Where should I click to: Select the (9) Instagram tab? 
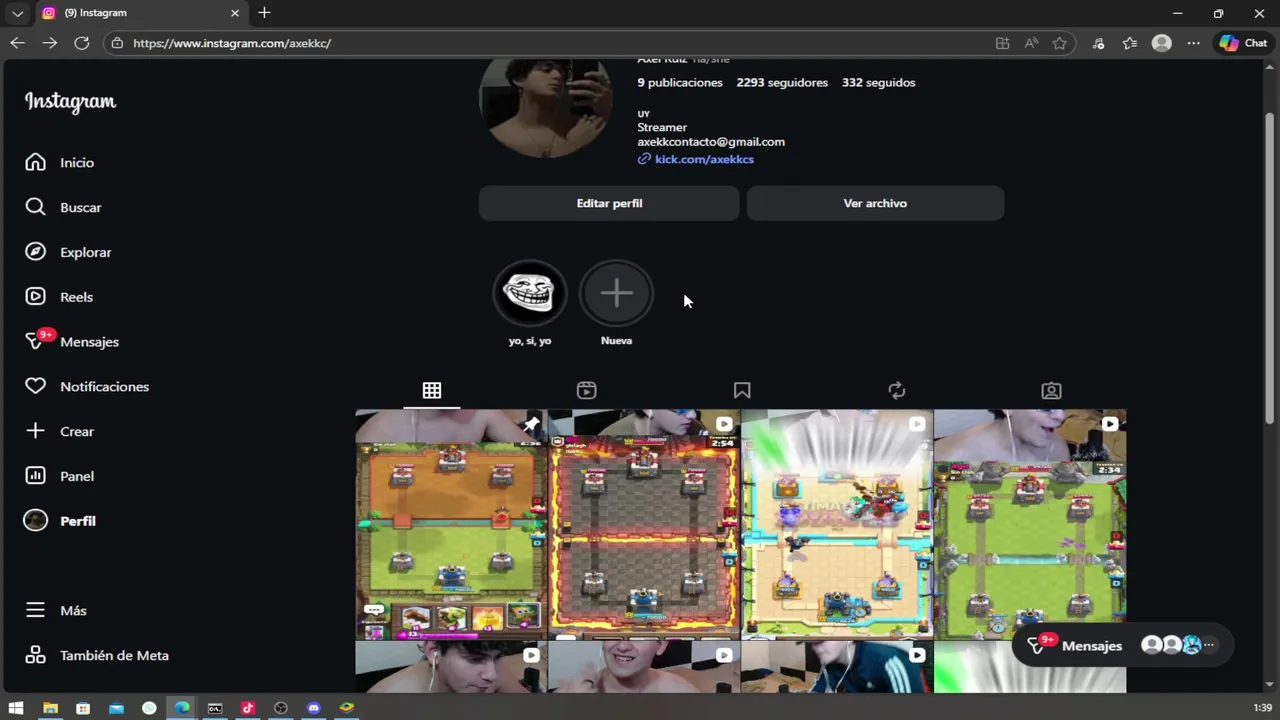point(140,13)
